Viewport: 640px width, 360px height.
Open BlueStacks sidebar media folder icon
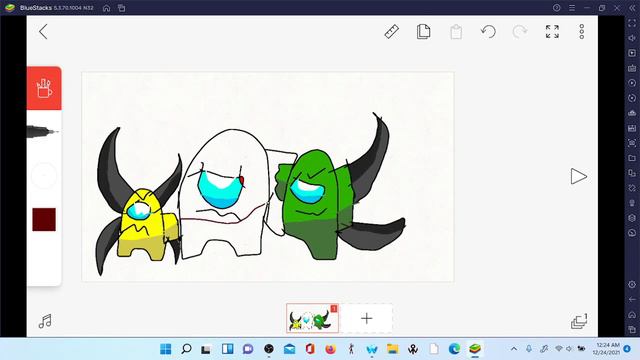pos(632,158)
